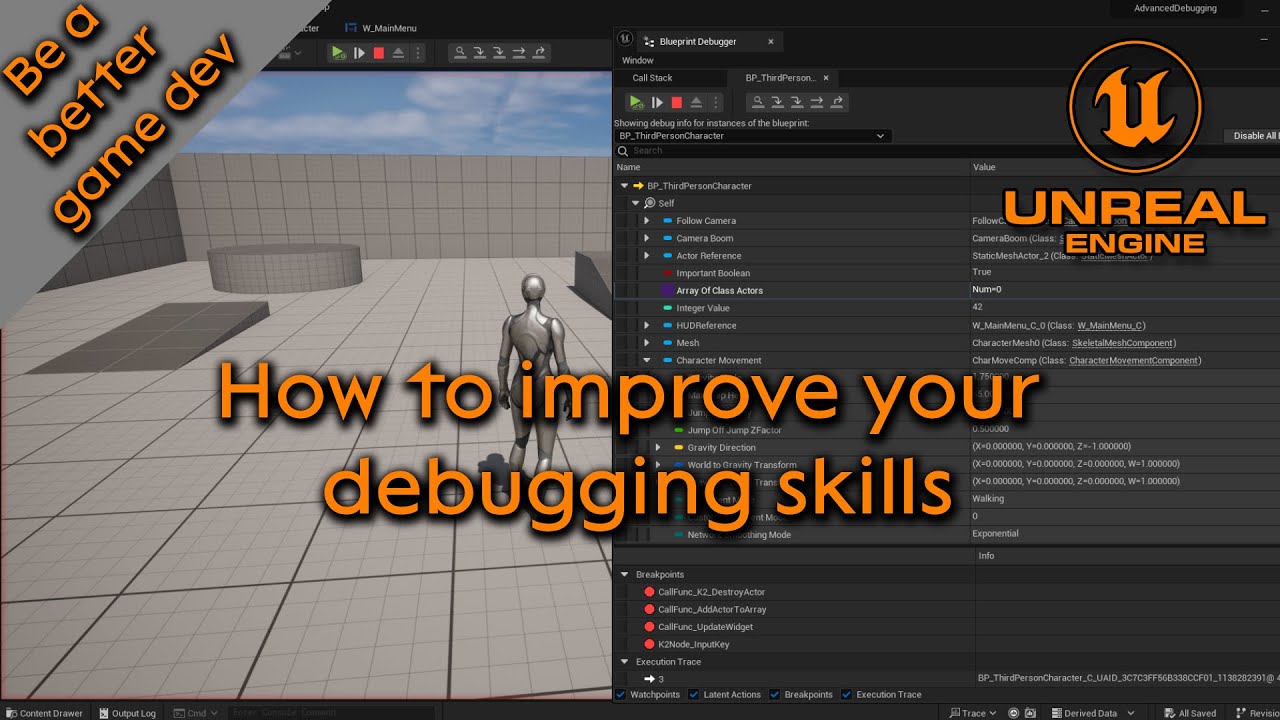
Task: Click straight right-arrow step icon in main toolbar
Action: coord(519,53)
